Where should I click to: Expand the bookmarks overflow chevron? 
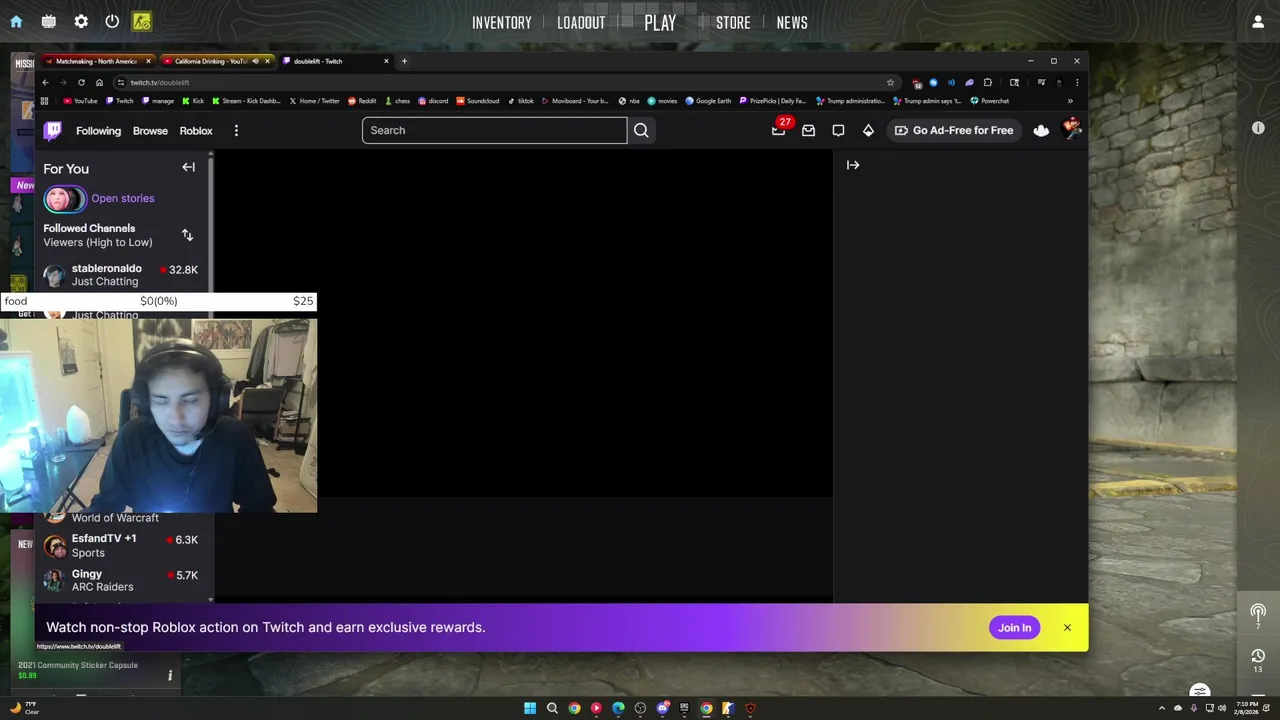[x=1070, y=101]
